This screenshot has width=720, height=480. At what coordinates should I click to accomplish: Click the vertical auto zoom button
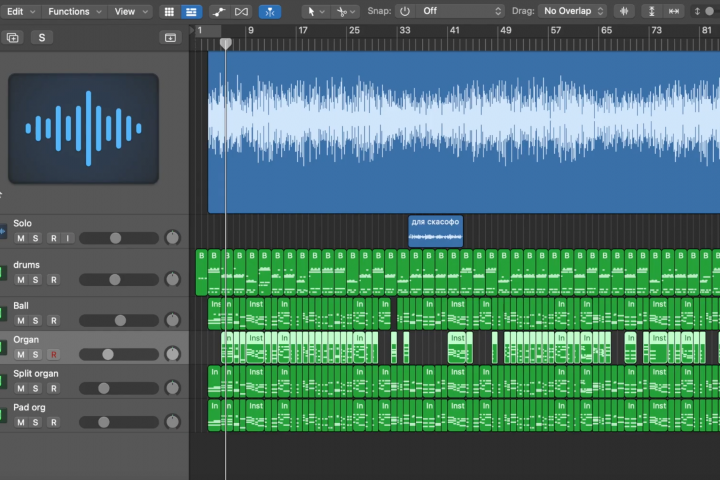click(651, 11)
